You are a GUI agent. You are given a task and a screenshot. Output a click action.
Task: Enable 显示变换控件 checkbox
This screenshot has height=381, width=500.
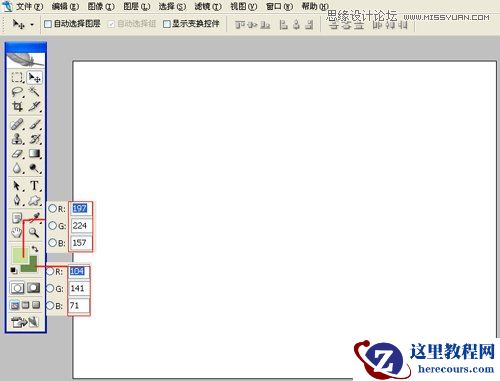coord(167,24)
